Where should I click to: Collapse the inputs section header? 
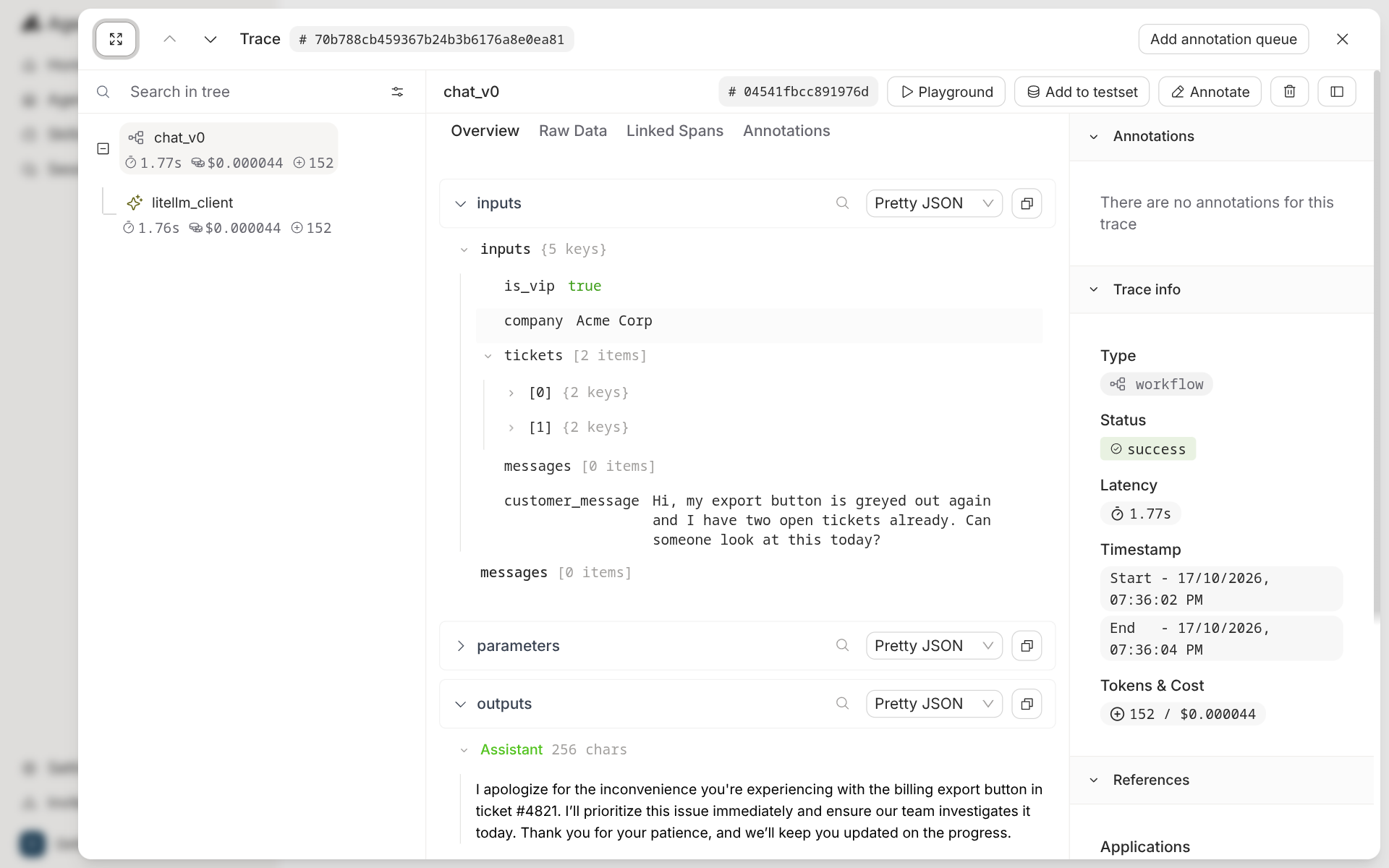(x=460, y=204)
